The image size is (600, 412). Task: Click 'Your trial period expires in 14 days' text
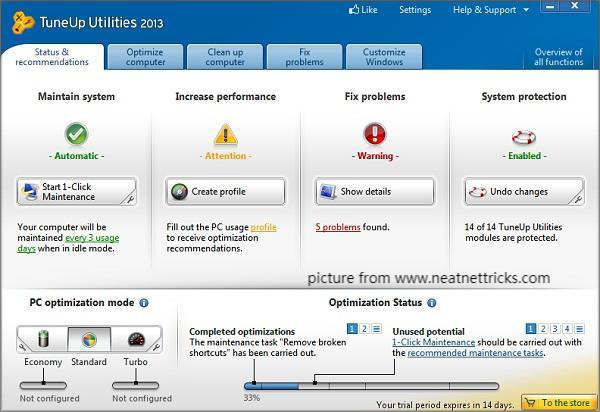coord(445,405)
